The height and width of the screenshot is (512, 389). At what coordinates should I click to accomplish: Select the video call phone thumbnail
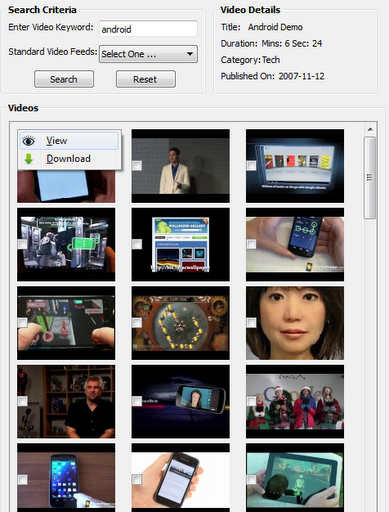pos(181,402)
